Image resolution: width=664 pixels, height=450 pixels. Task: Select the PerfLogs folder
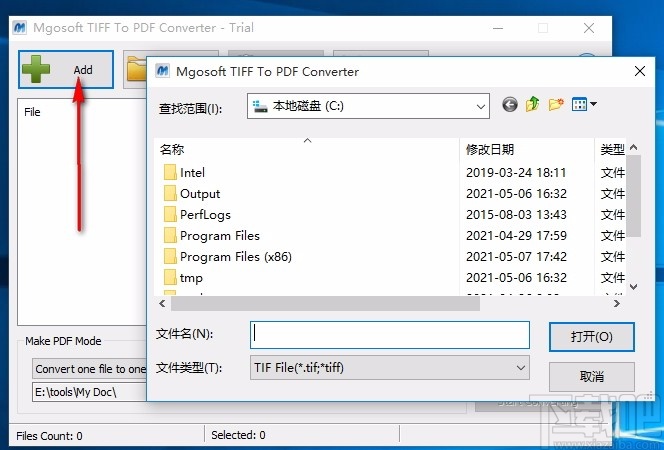tap(205, 215)
